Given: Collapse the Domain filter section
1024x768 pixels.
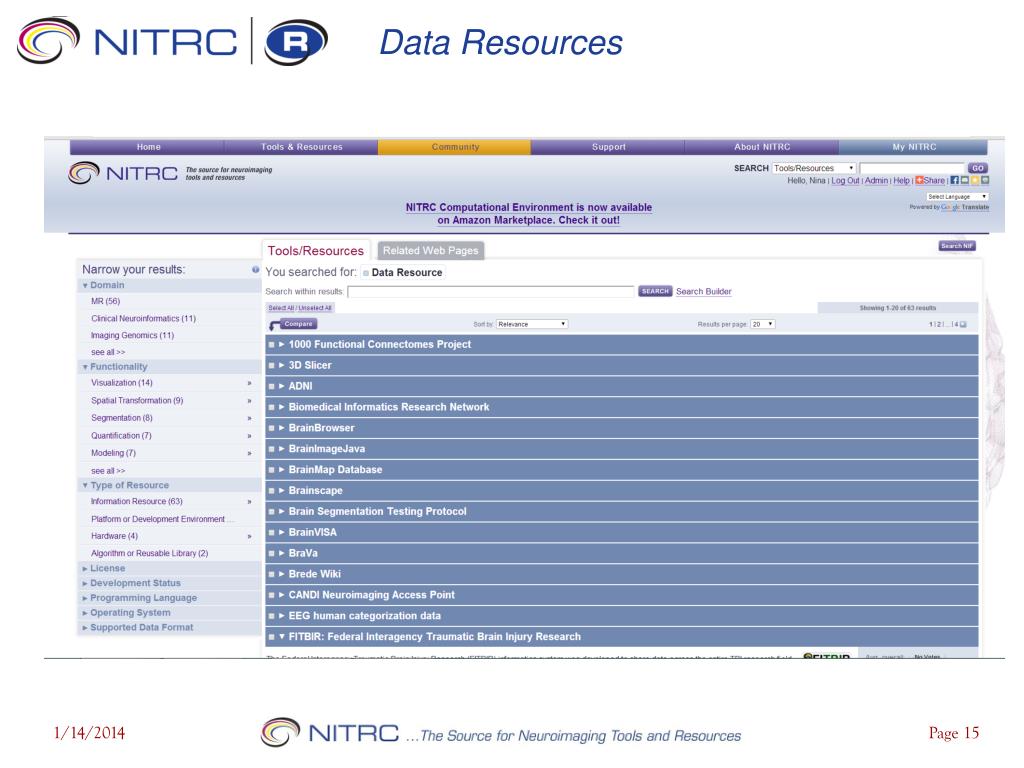Looking at the screenshot, I should tap(85, 285).
